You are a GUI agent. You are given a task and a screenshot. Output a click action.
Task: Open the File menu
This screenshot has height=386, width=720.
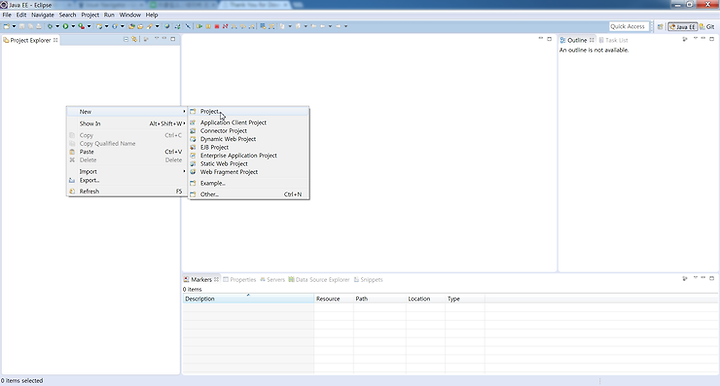tap(7, 15)
